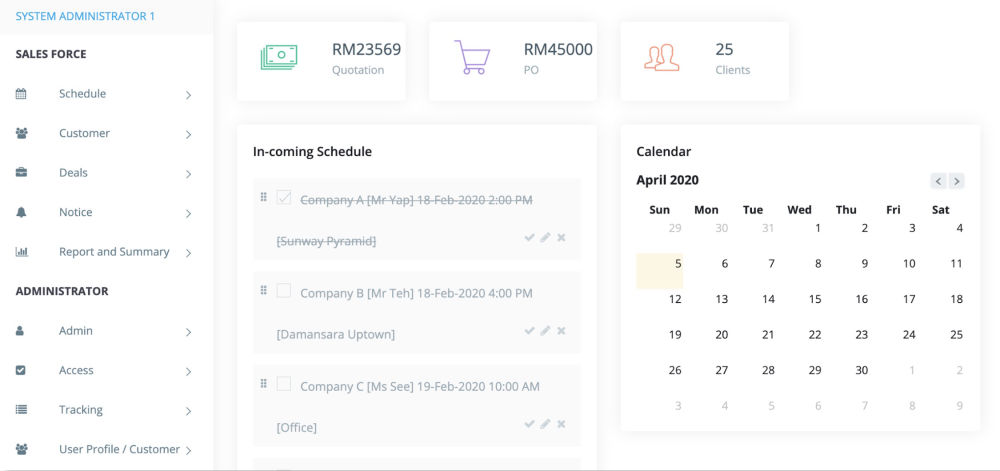The height and width of the screenshot is (471, 1000).
Task: Click the PO shopping cart icon
Action: 471,58
